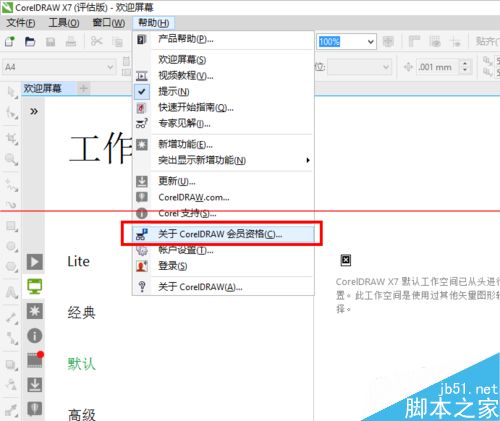Click the Gallery icon with red dot

(x=35, y=360)
